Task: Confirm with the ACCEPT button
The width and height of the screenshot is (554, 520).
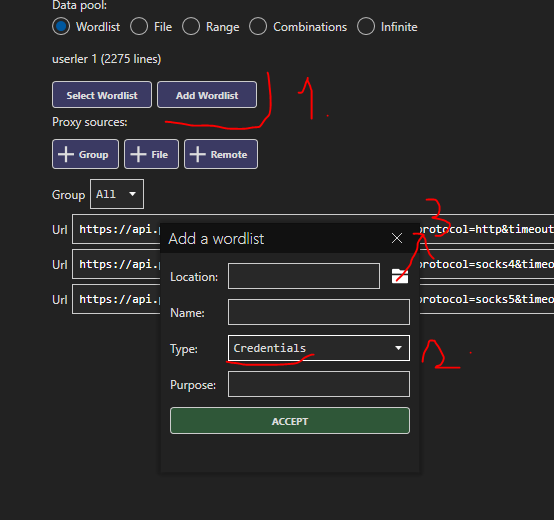Action: pos(290,421)
